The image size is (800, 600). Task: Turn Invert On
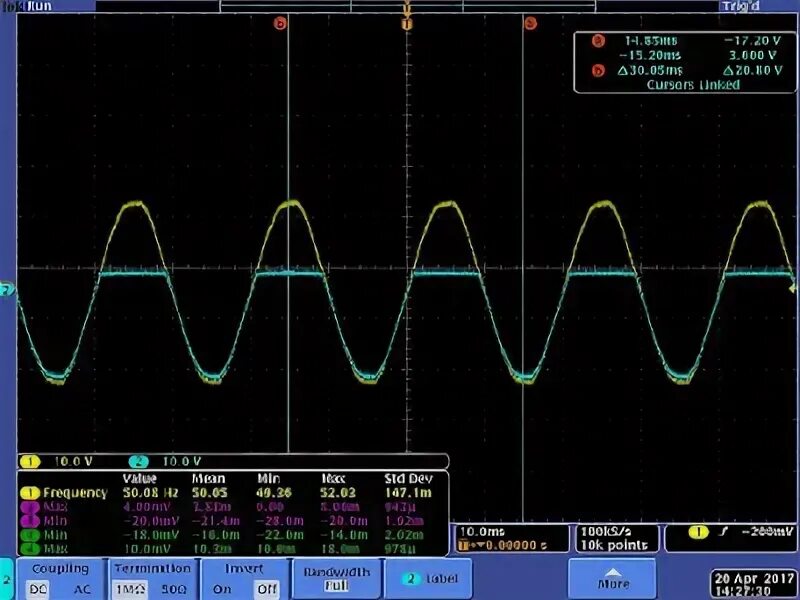tap(222, 589)
